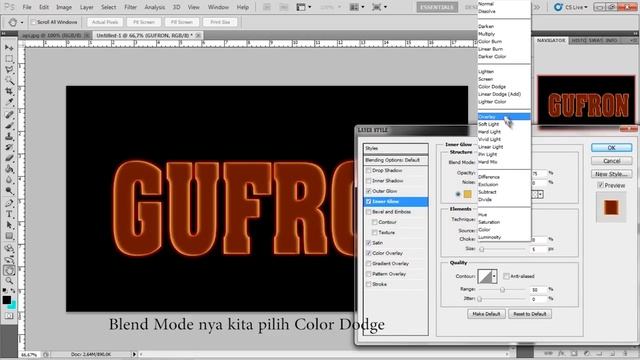This screenshot has height=360, width=640.
Task: Select the Pen tool
Action: click(9, 203)
